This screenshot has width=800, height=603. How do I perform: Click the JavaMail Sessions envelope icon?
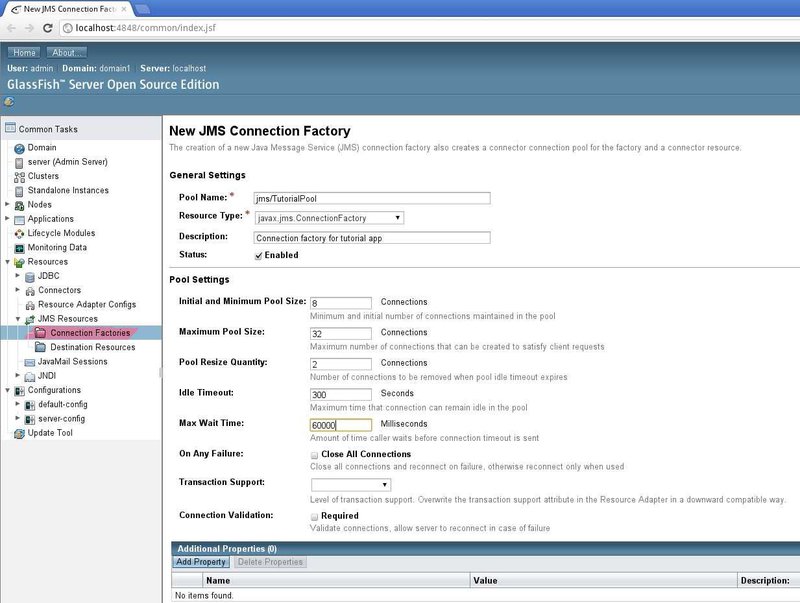[x=30, y=362]
